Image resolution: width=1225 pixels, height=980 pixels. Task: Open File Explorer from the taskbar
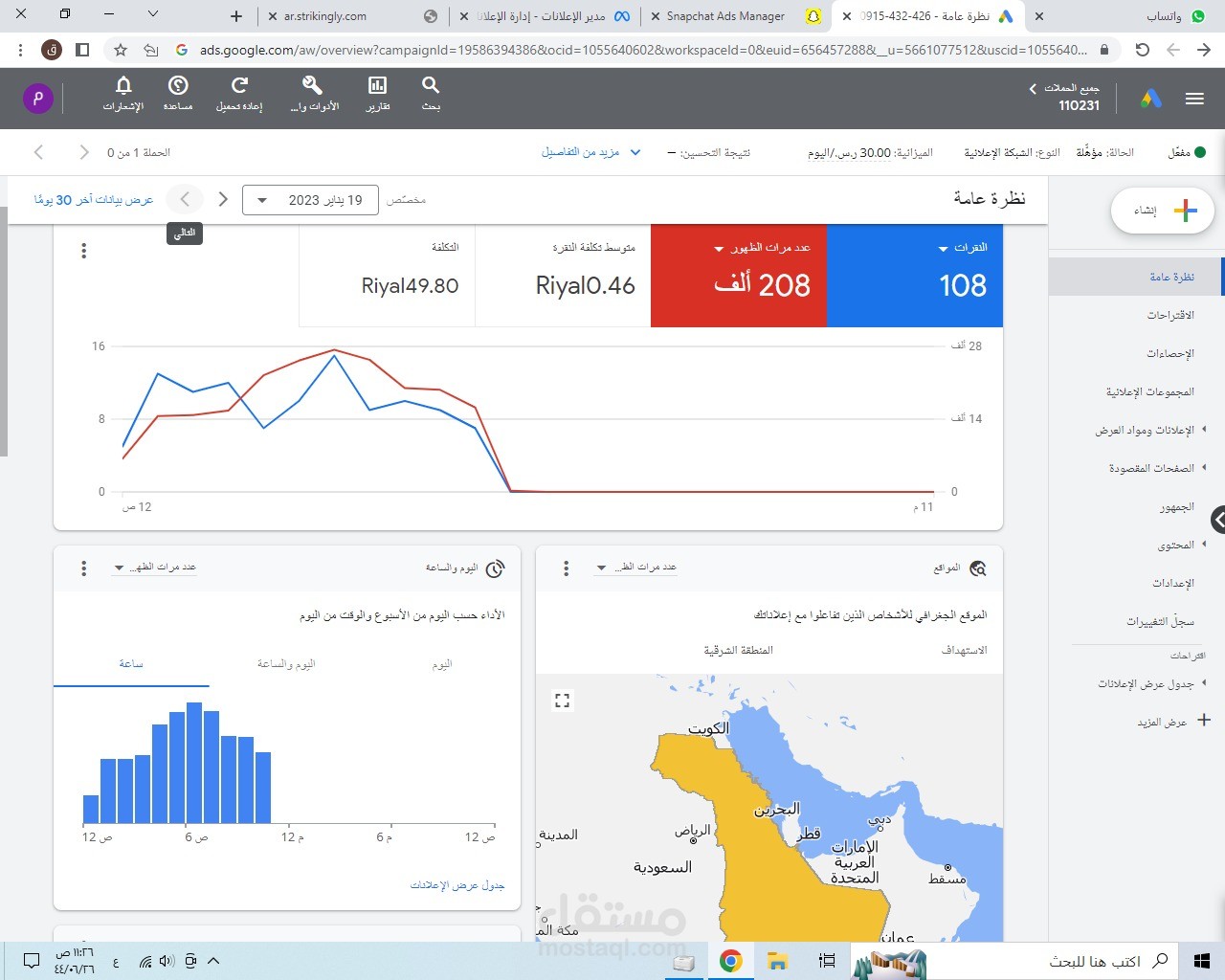click(x=777, y=961)
